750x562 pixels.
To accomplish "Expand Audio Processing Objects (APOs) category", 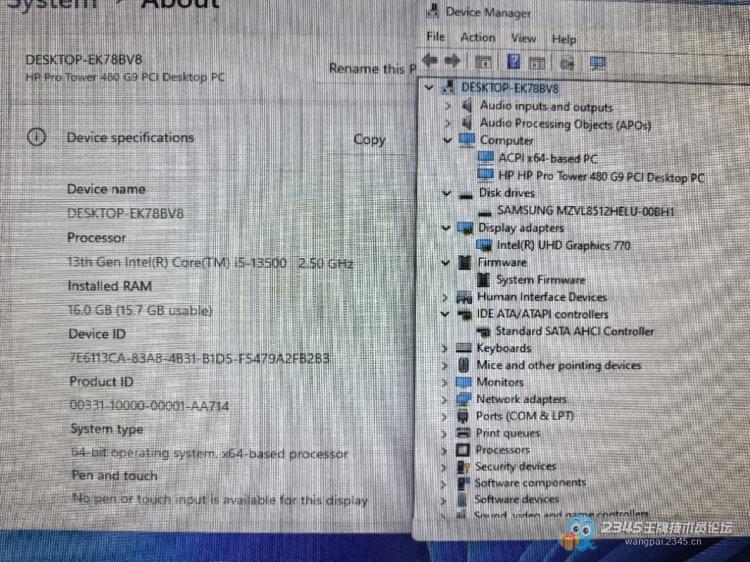I will [x=448, y=122].
